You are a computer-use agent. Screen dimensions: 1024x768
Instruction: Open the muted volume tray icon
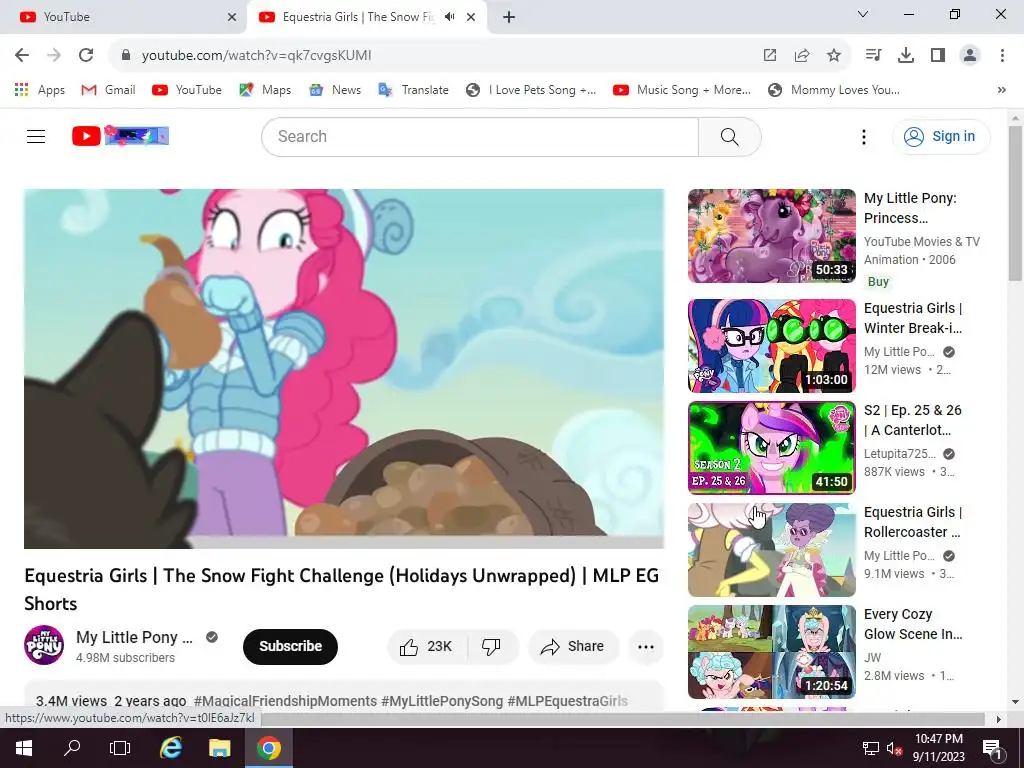[x=894, y=748]
